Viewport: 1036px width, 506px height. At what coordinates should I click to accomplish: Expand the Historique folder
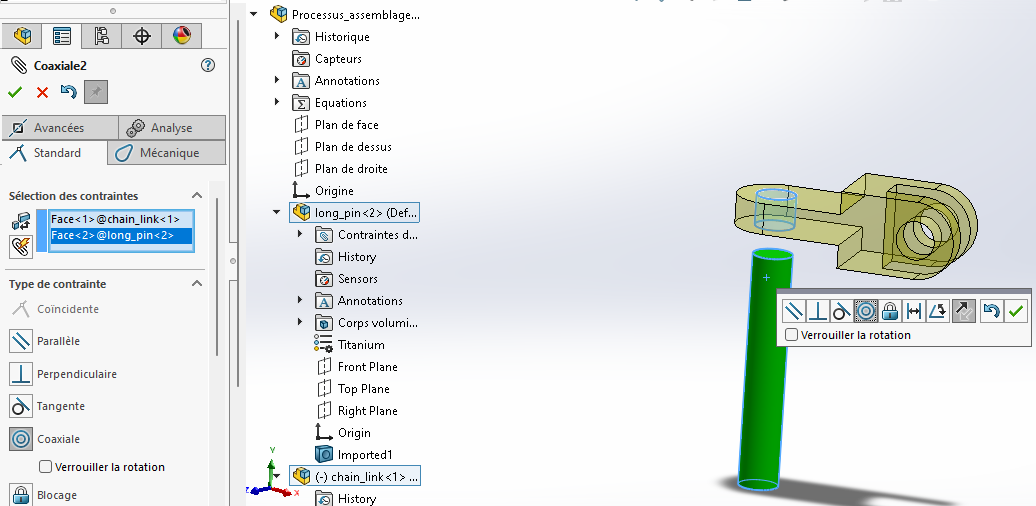point(277,36)
